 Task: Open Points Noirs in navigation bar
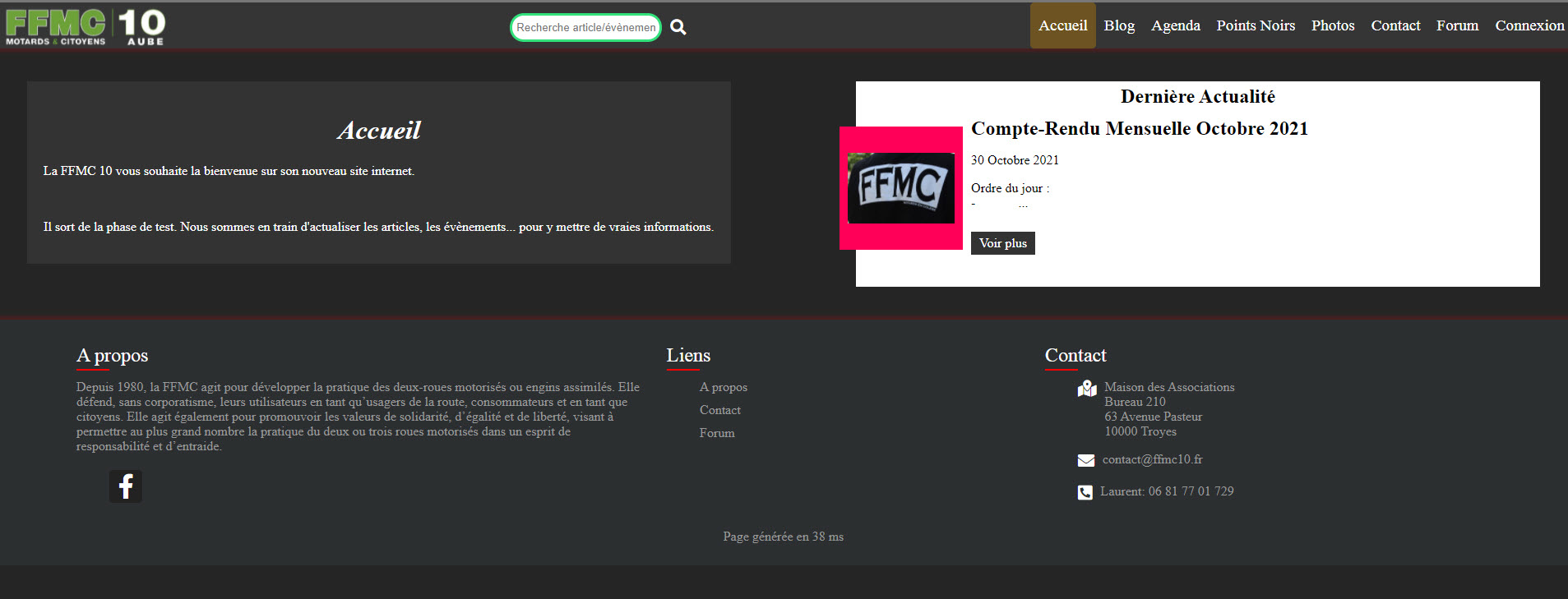[x=1256, y=25]
